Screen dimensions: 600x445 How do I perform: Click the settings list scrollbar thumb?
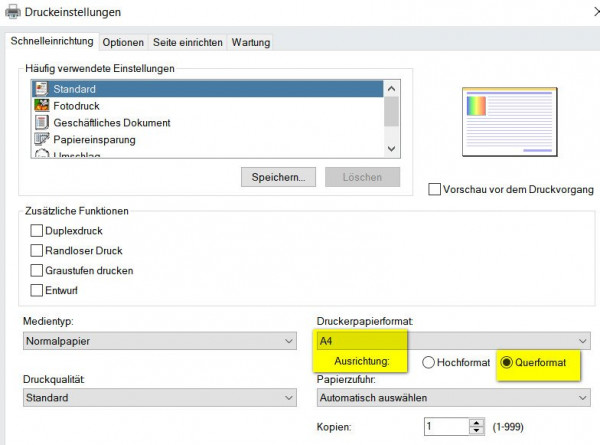tap(391, 111)
